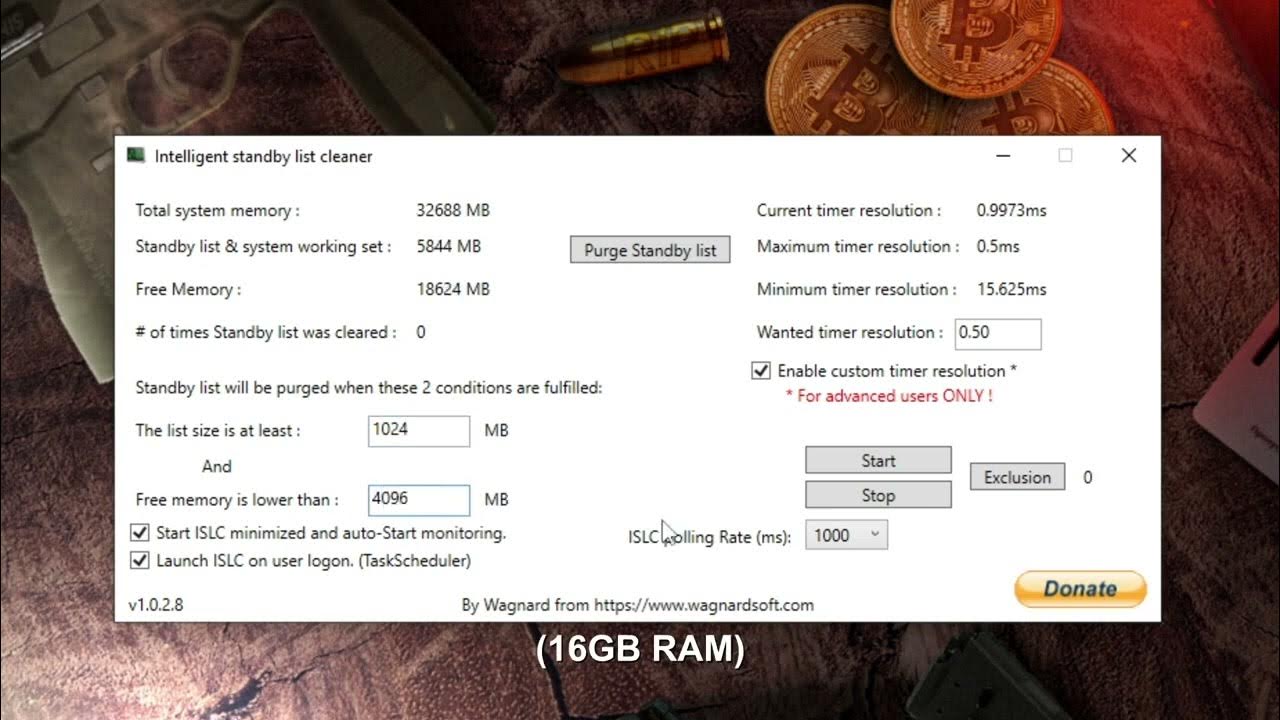Click minimum timer resolution value 15.625ms
The image size is (1280, 720).
[1011, 289]
